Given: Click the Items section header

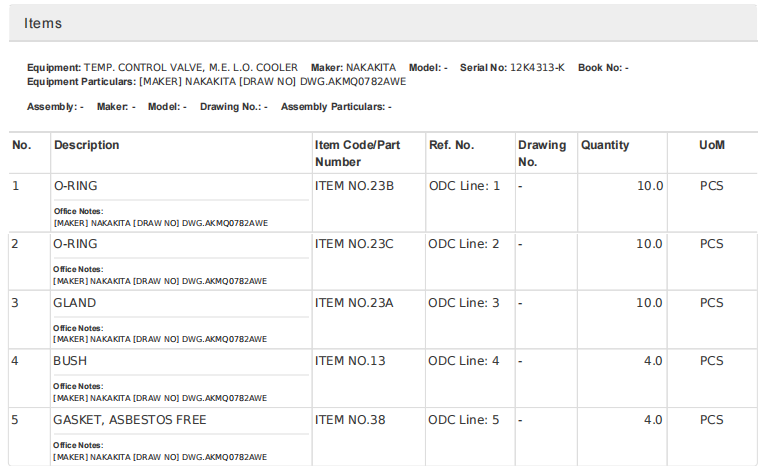Looking at the screenshot, I should click(43, 23).
